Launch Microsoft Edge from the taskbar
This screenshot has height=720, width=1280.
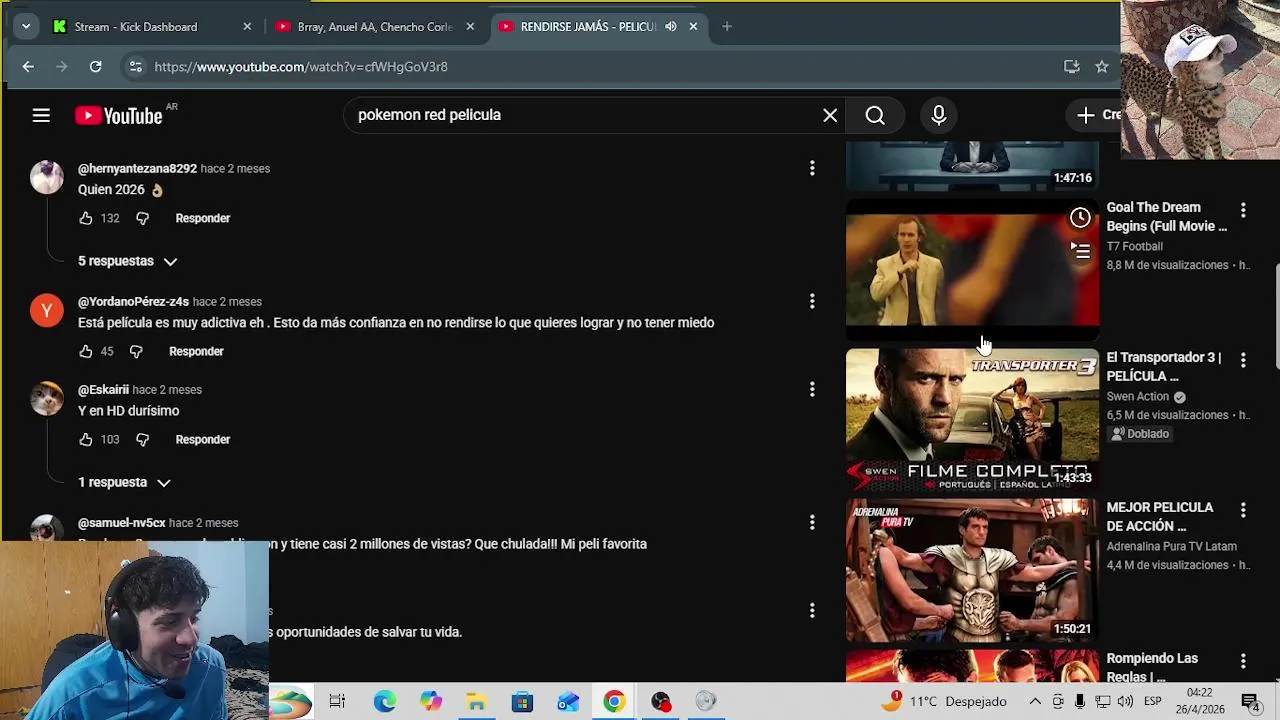click(384, 701)
